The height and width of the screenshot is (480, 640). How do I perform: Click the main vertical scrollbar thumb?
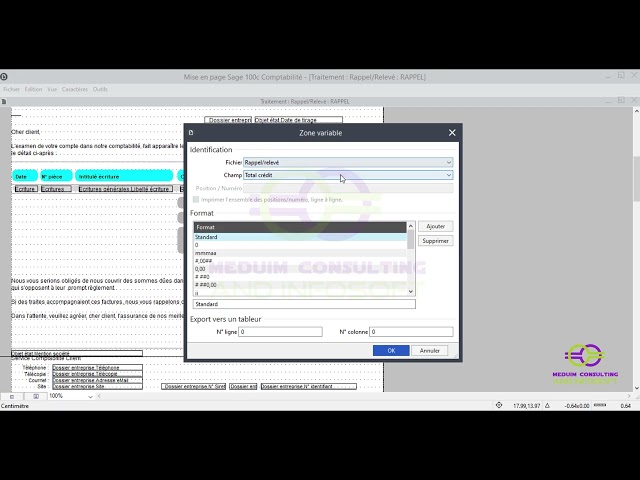[636, 179]
